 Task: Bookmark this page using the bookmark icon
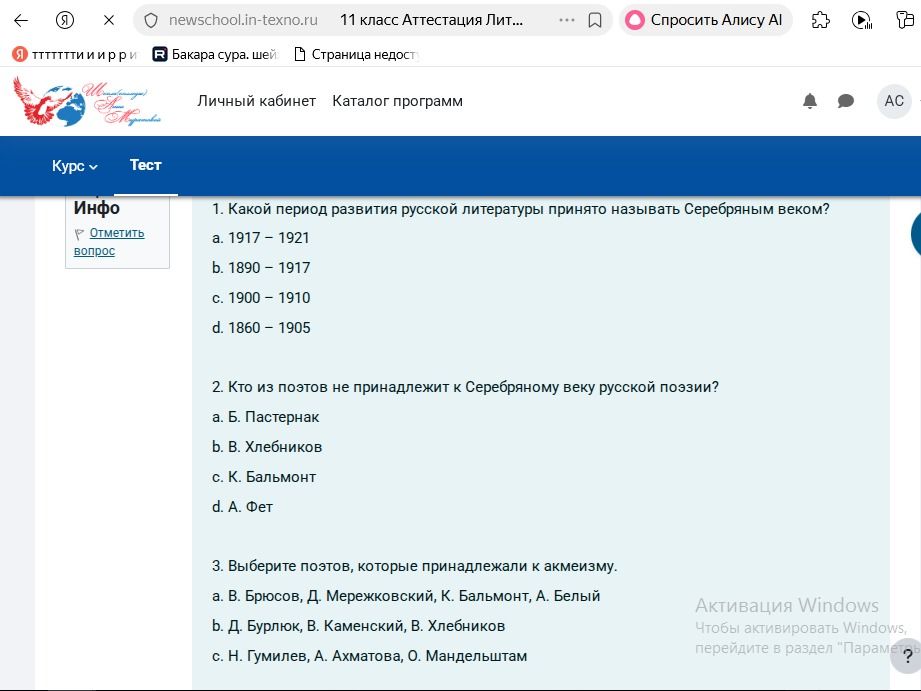594,21
